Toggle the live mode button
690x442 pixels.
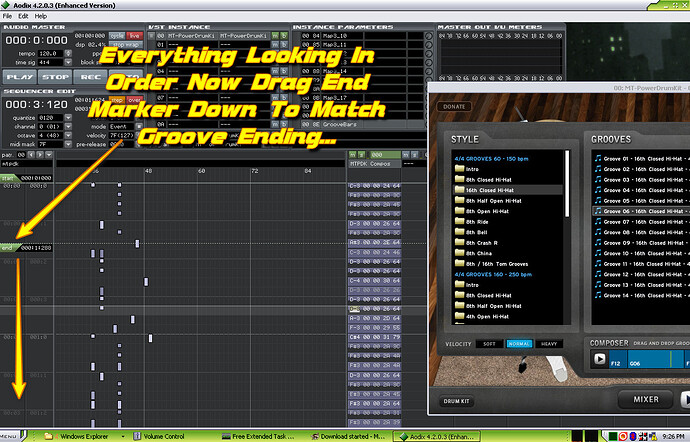(x=134, y=34)
